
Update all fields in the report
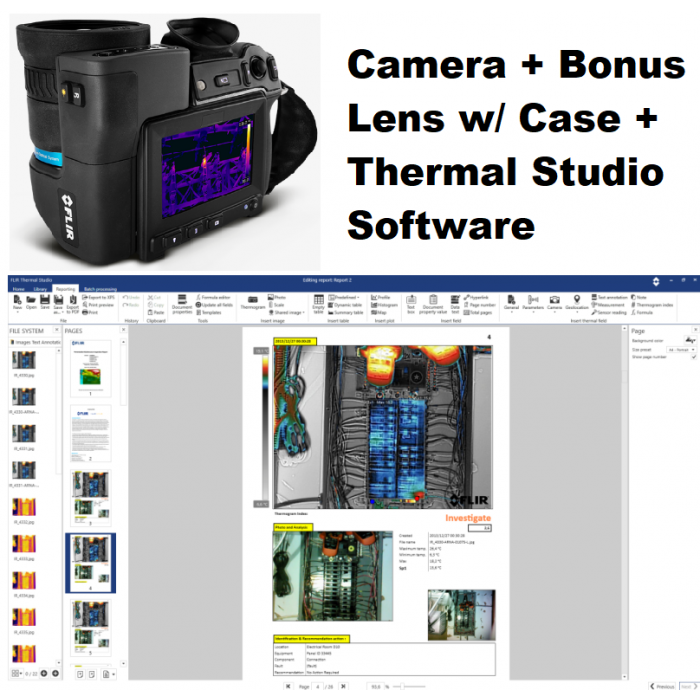coord(214,305)
